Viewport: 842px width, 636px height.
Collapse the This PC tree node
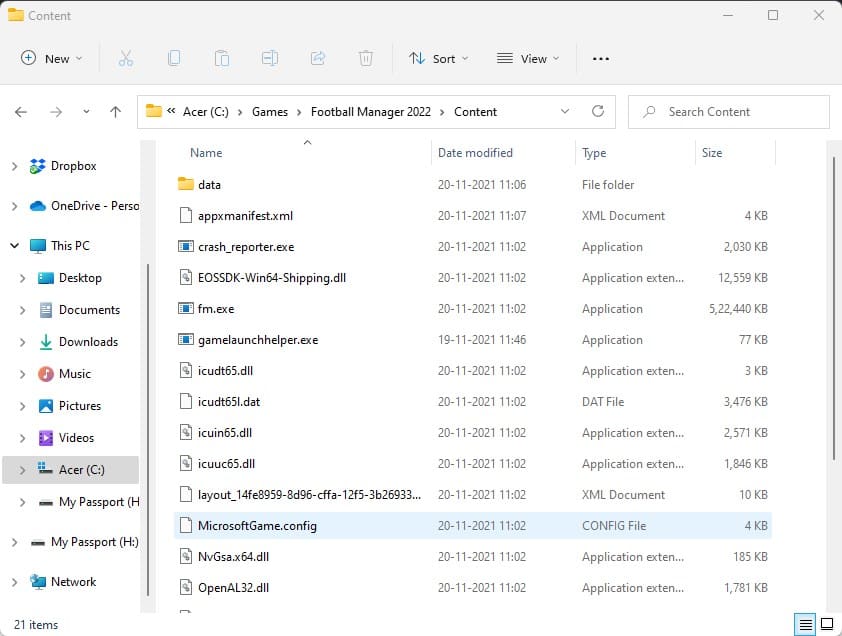14,245
